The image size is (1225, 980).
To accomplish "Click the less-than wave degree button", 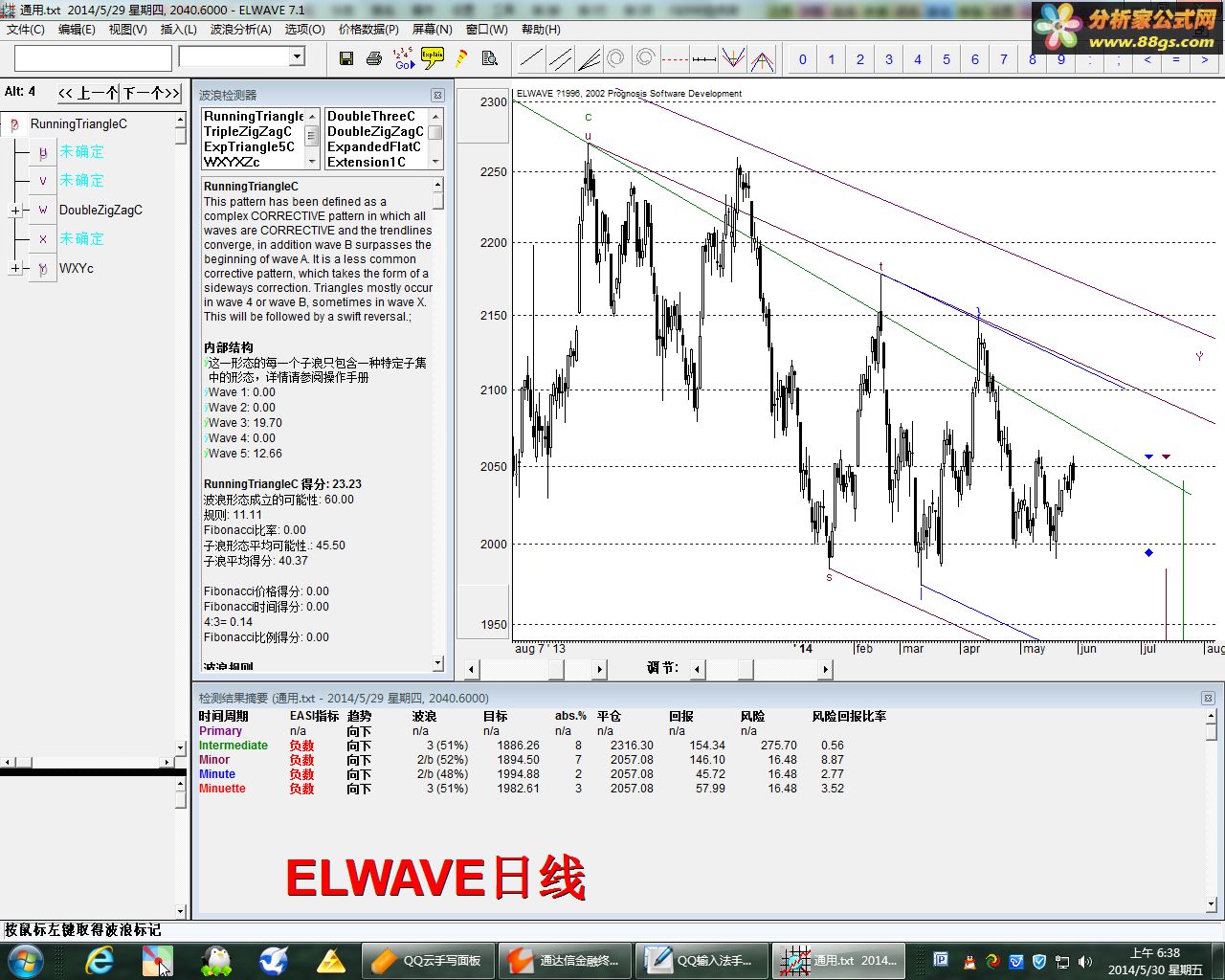I will [x=1147, y=59].
